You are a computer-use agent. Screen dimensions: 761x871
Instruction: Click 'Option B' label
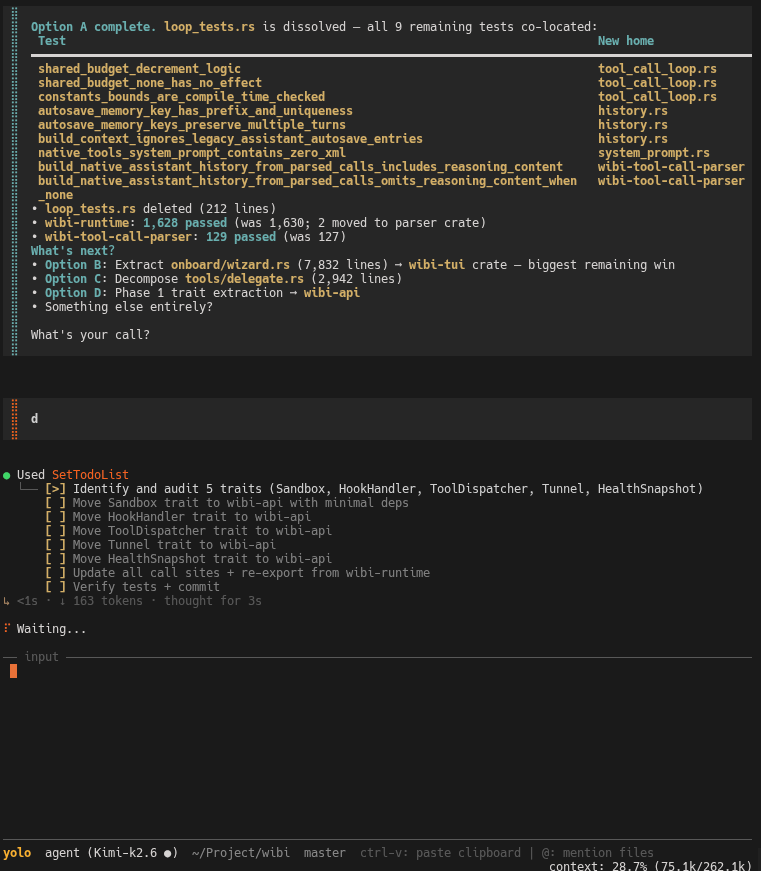[73, 265]
